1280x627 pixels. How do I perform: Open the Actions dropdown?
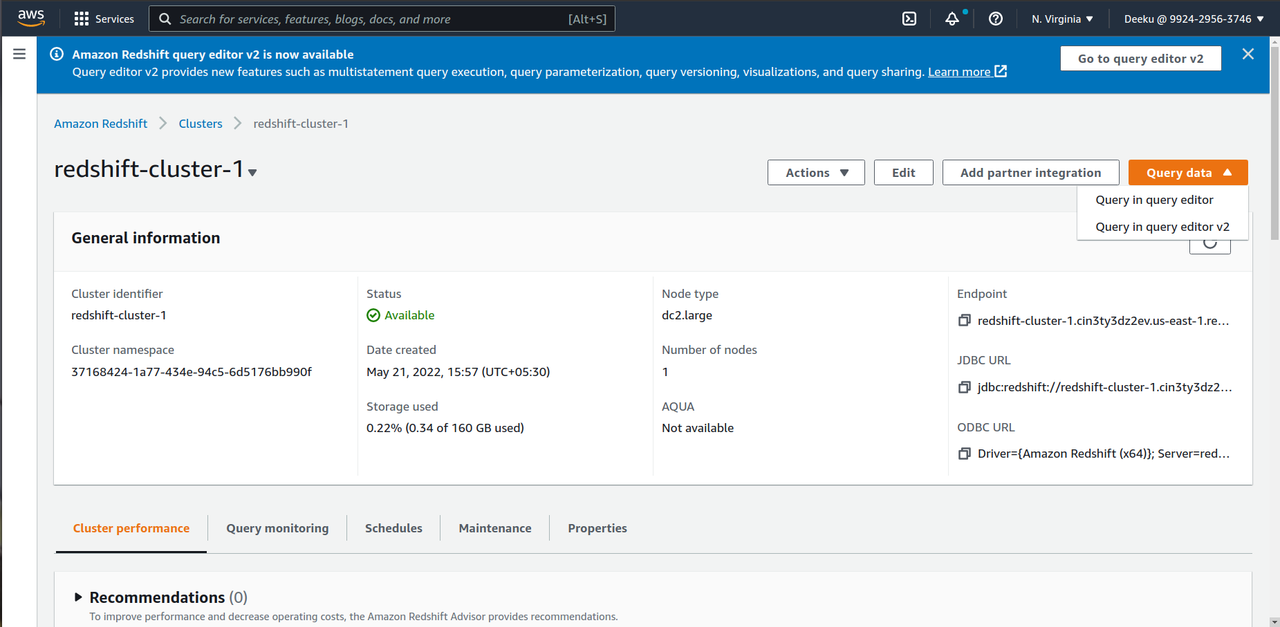pyautogui.click(x=816, y=172)
